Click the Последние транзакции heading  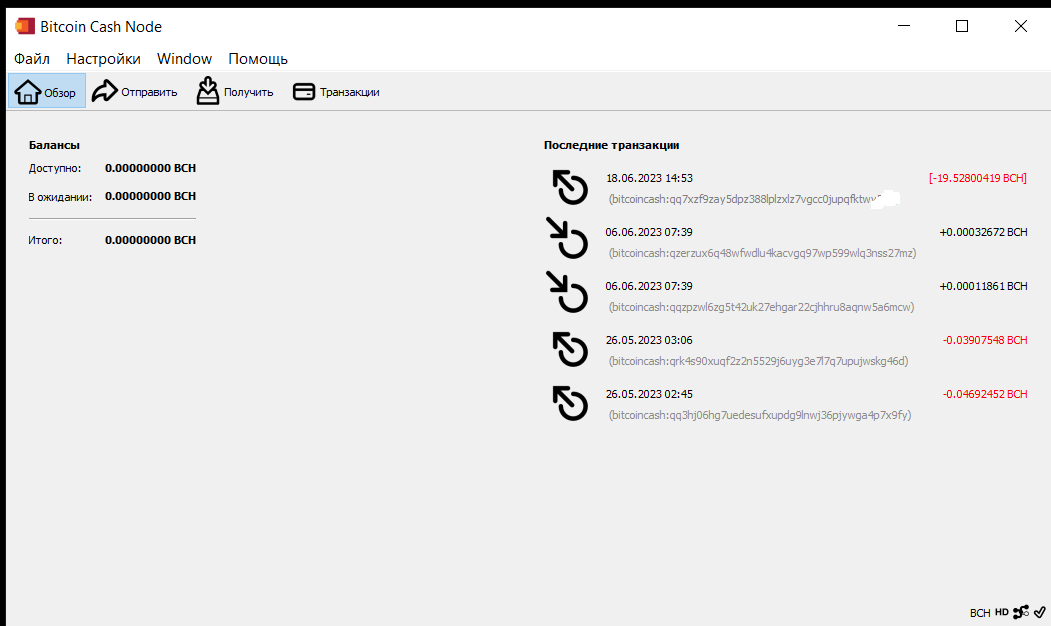pos(611,145)
